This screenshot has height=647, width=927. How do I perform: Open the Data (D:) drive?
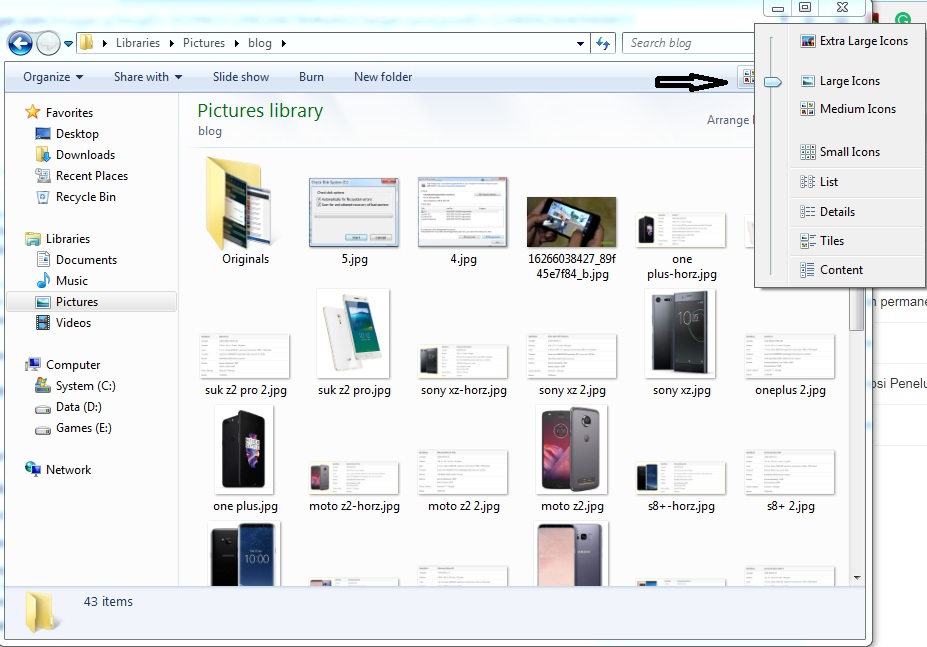(x=77, y=407)
